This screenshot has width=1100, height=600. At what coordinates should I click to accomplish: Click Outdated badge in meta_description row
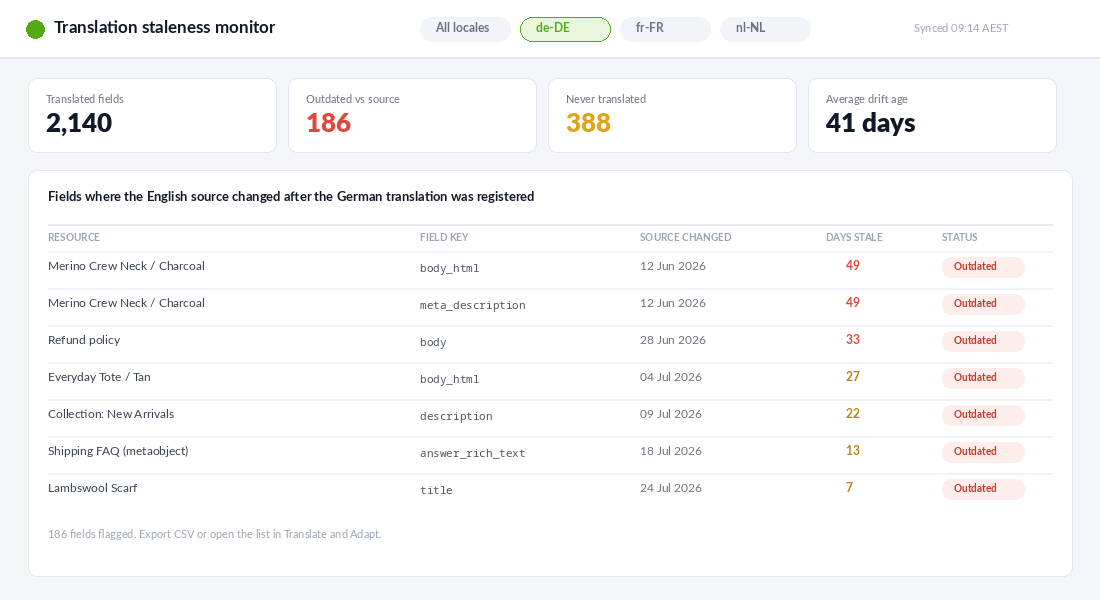(x=983, y=304)
